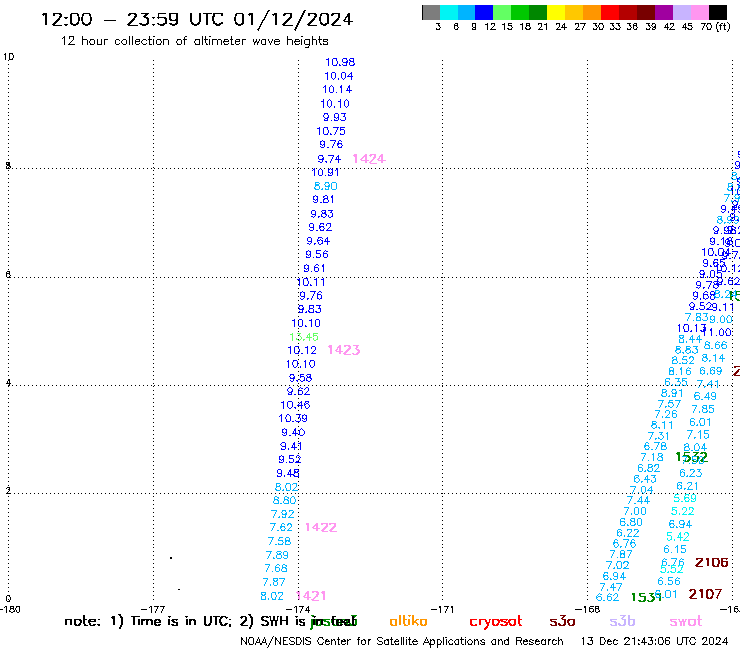Select the lavender legend swatch
This screenshot has height=650, width=740.
681,12
